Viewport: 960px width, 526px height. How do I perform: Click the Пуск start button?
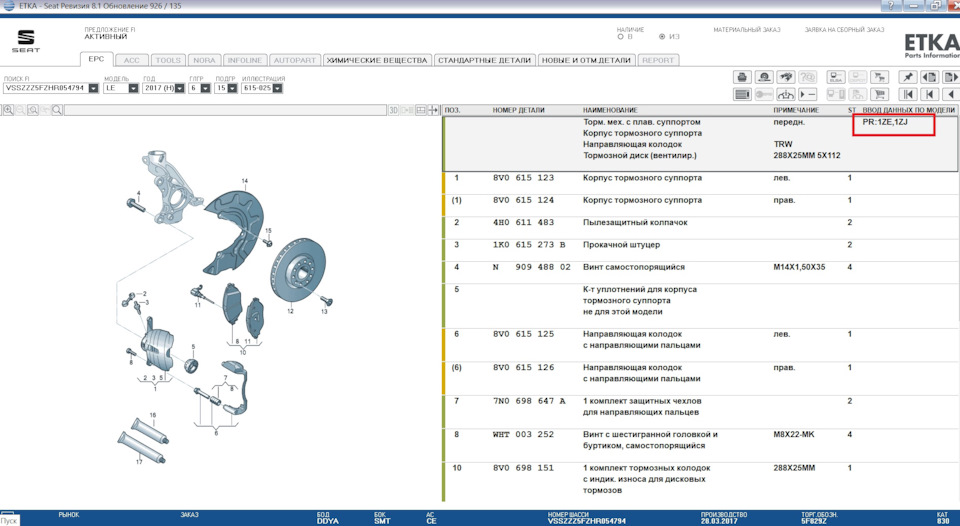click(x=9, y=520)
